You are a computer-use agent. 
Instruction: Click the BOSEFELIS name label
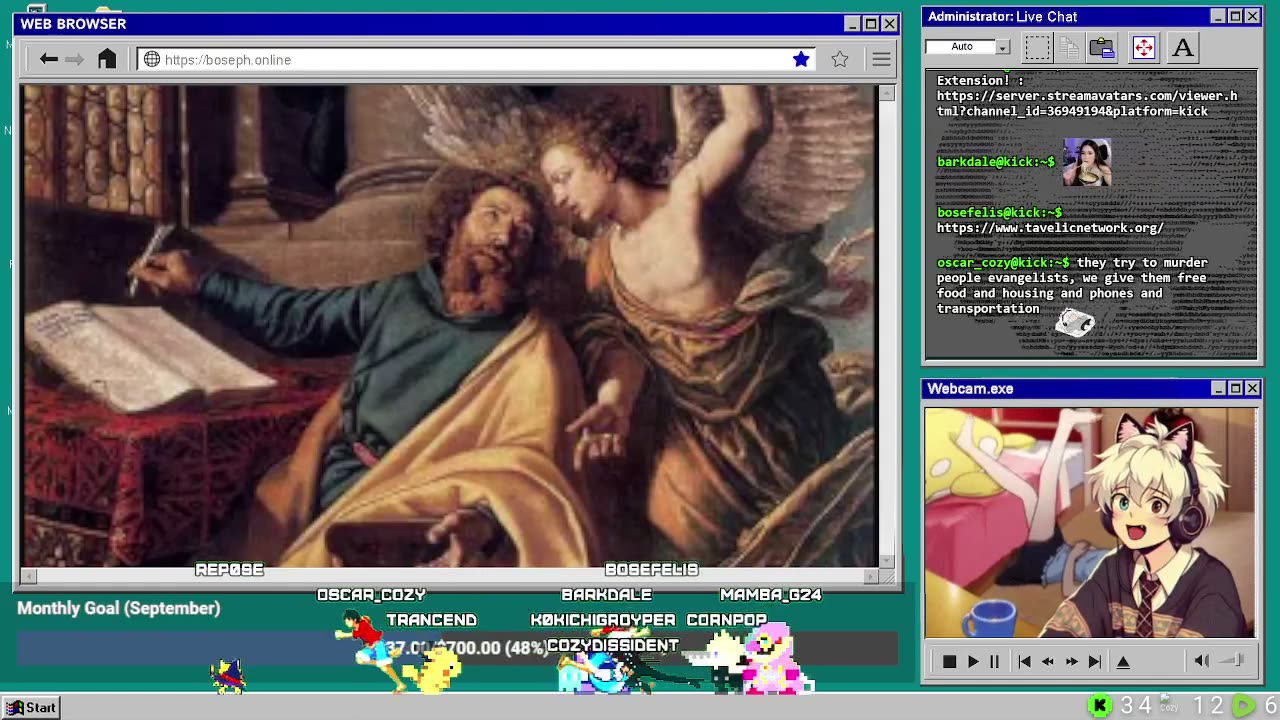(x=651, y=570)
